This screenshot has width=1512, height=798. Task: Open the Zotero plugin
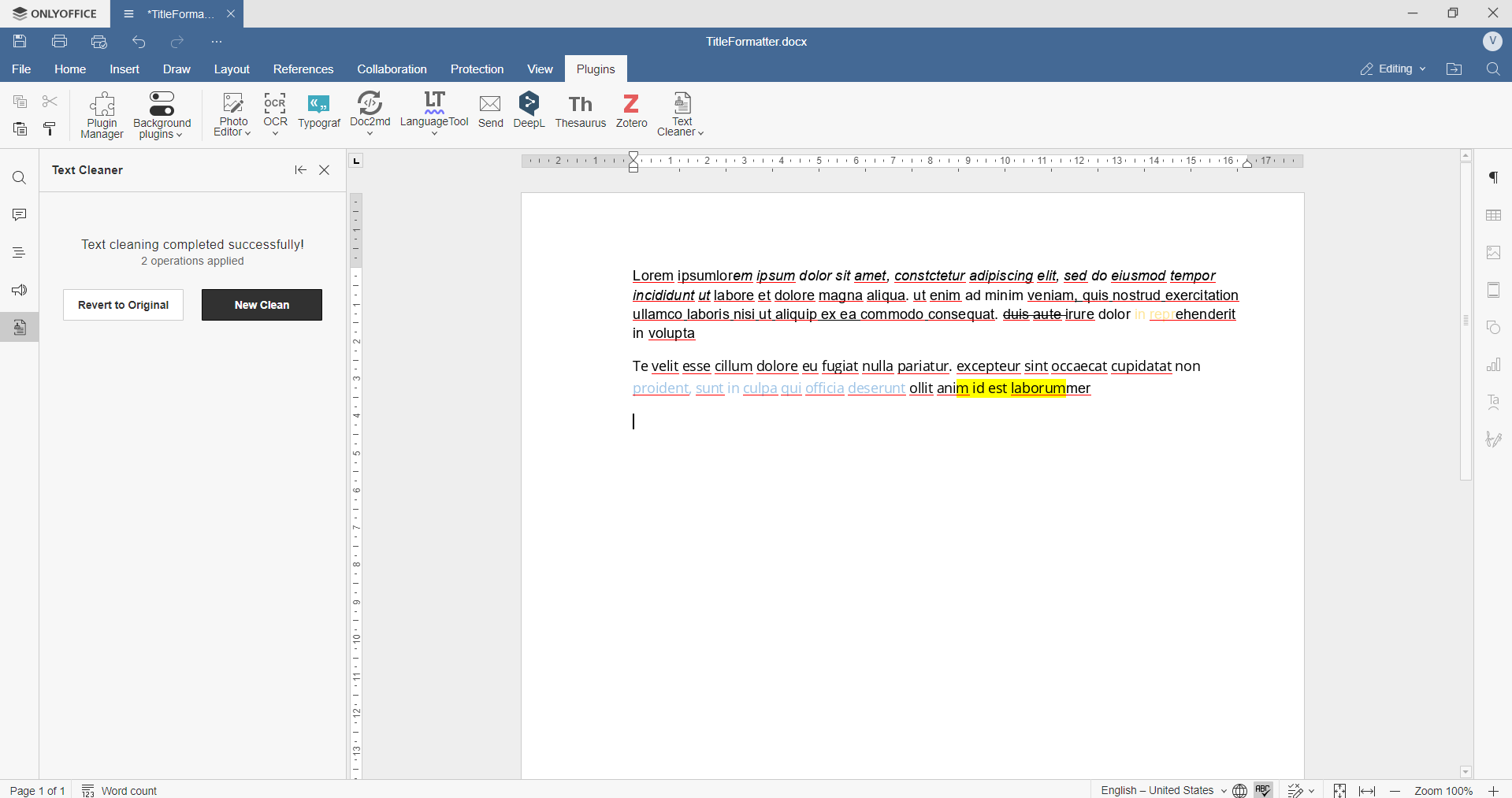click(631, 112)
